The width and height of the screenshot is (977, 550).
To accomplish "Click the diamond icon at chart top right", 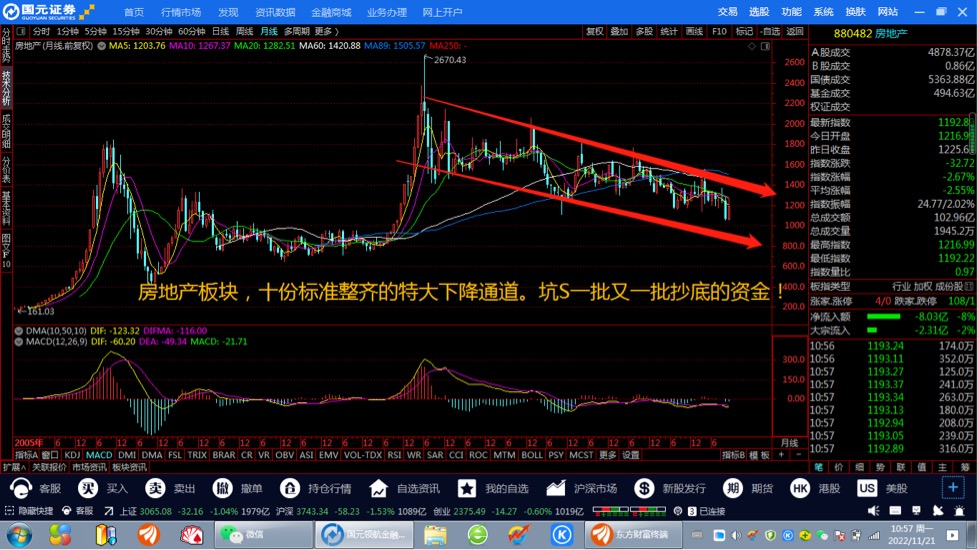I will point(752,46).
